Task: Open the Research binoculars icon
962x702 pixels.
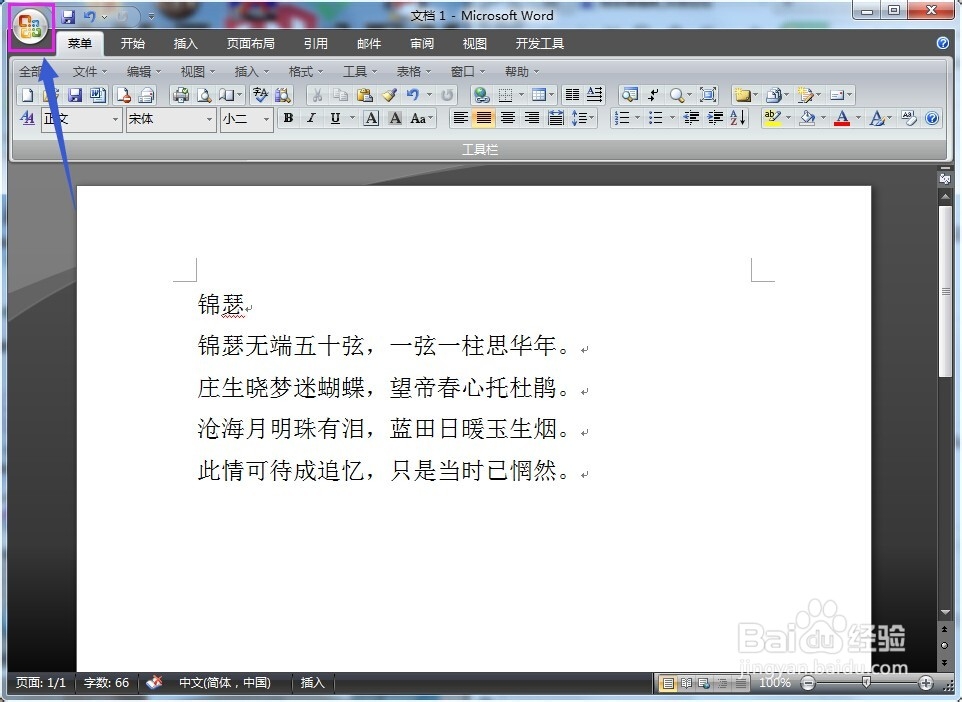Action: (x=283, y=95)
